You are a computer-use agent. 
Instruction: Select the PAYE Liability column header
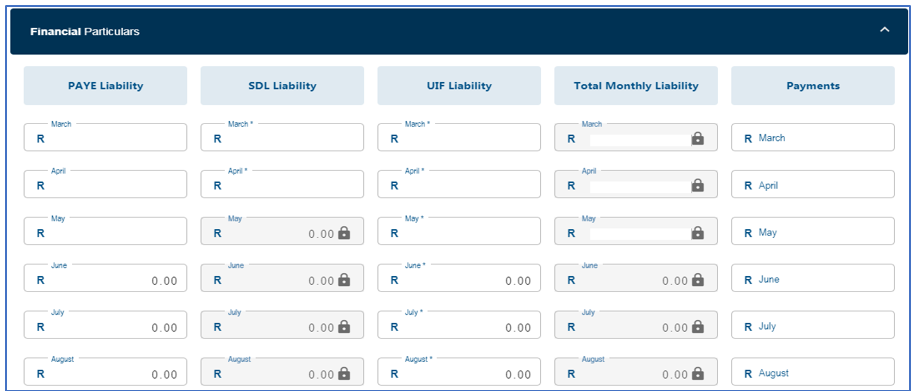click(105, 86)
